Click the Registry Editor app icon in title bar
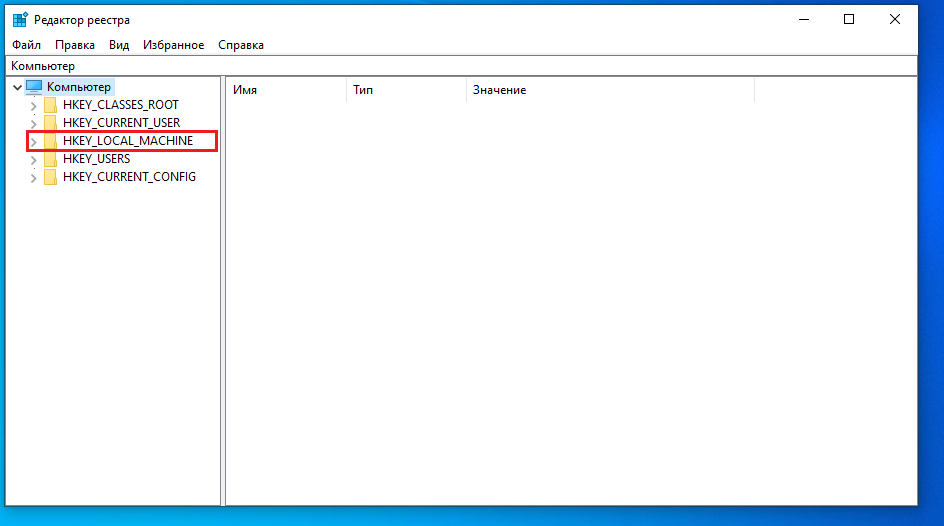The width and height of the screenshot is (944, 526). [20, 19]
